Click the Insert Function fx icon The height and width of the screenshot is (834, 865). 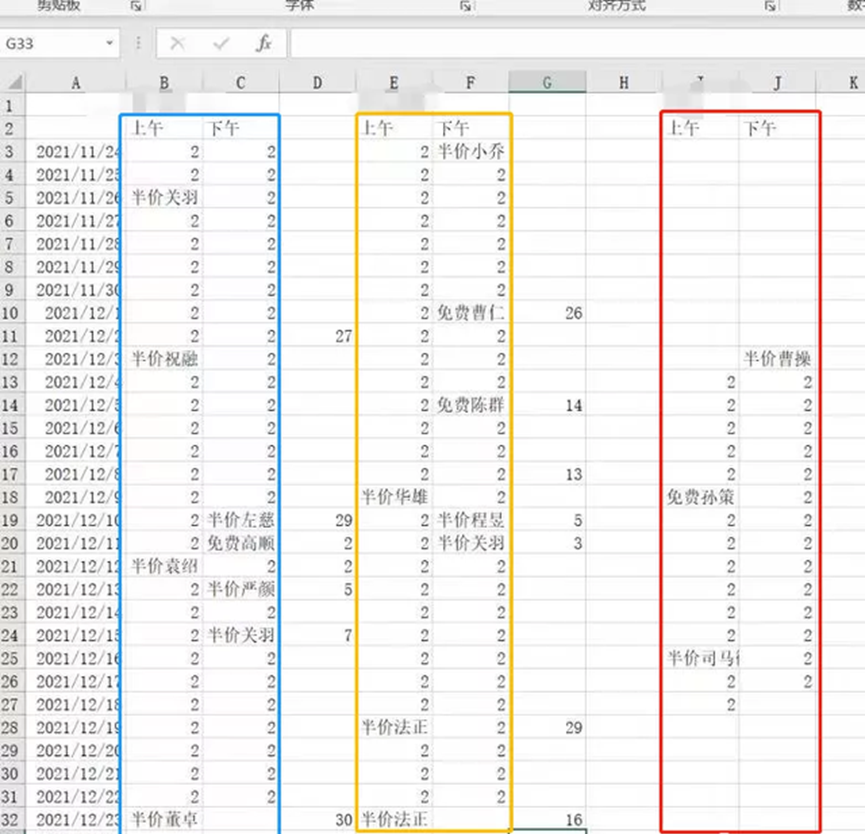[263, 44]
